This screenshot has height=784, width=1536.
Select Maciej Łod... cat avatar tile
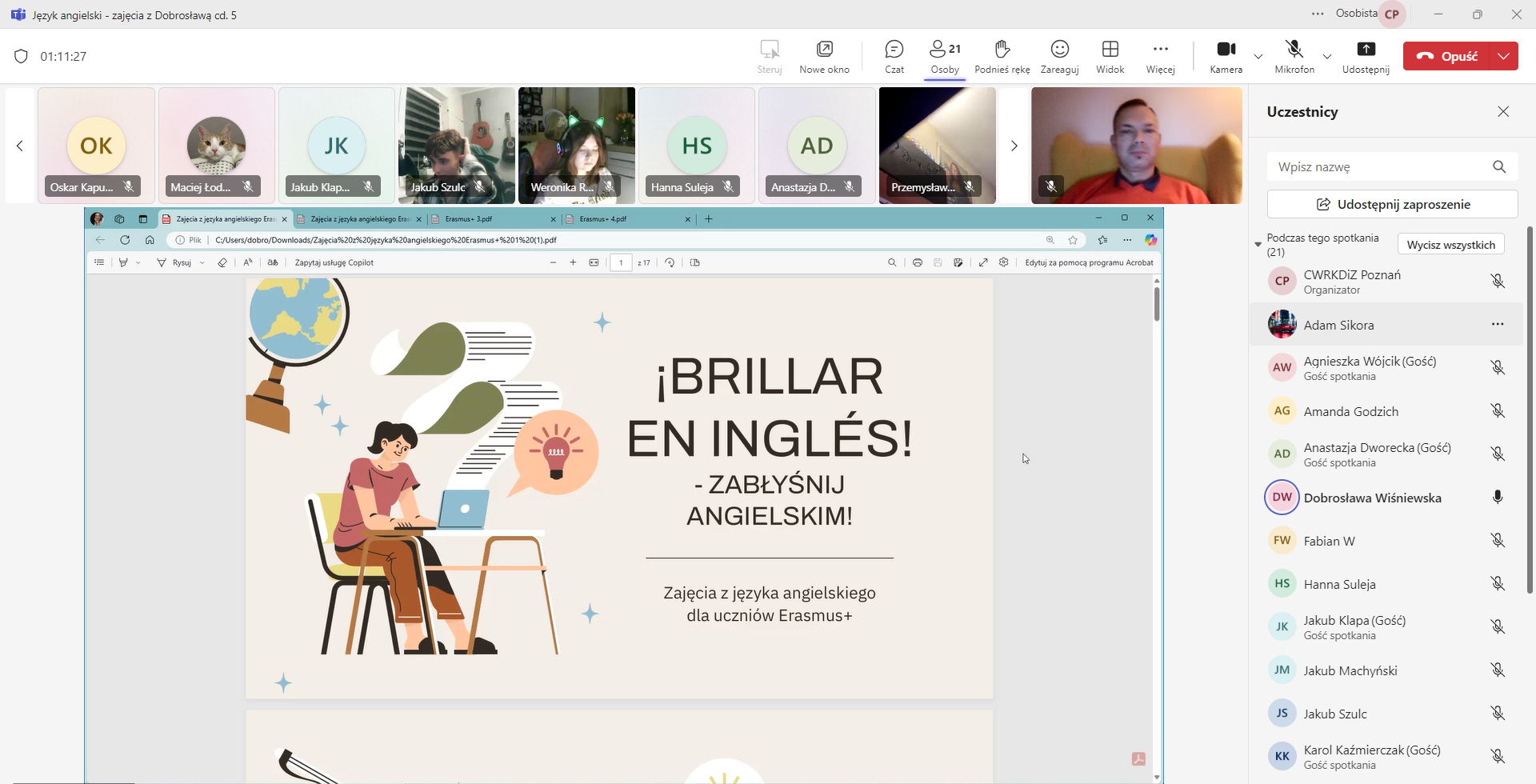pyautogui.click(x=217, y=146)
